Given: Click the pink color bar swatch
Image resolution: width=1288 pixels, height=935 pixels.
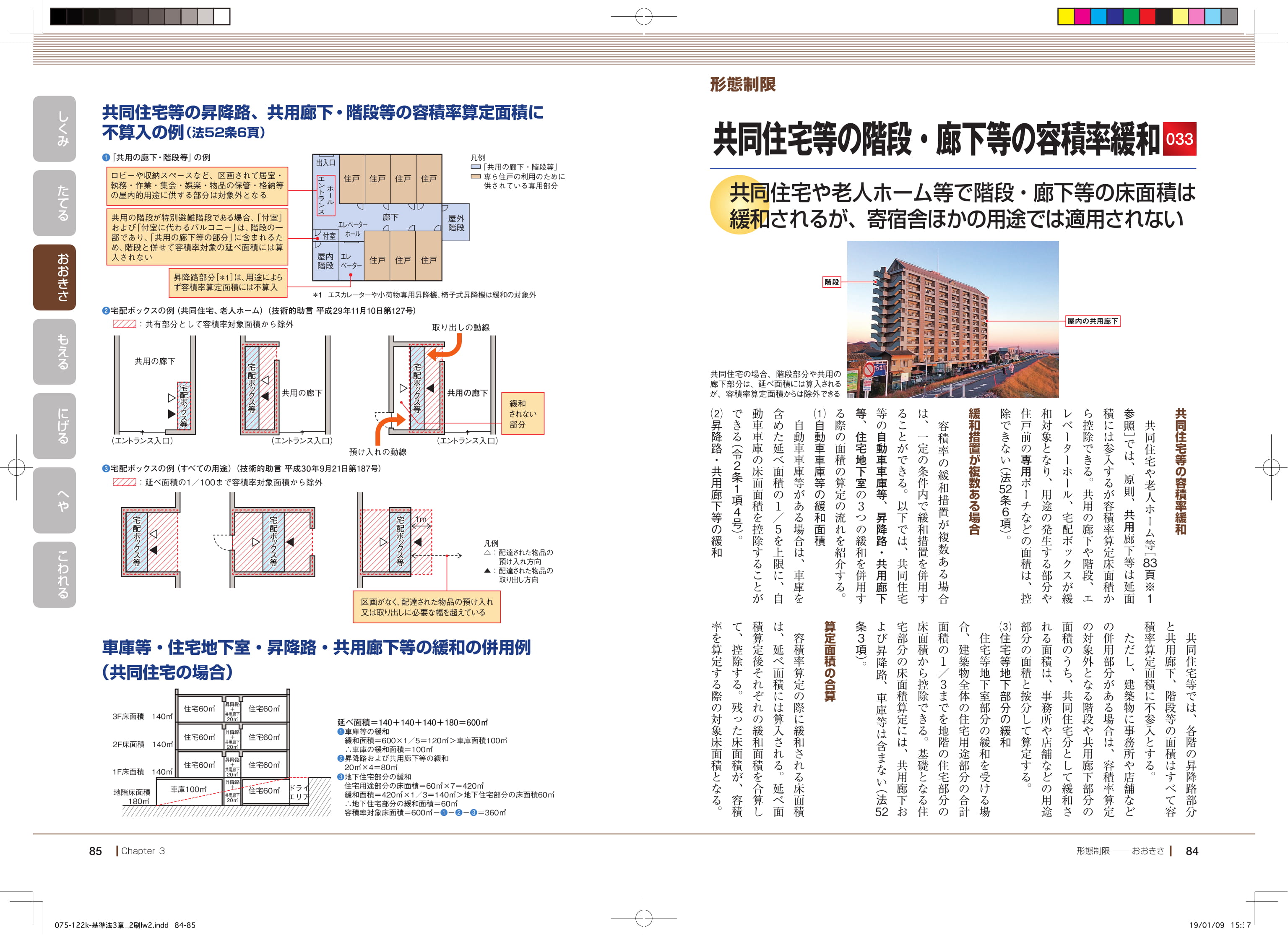Looking at the screenshot, I should tap(1197, 16).
